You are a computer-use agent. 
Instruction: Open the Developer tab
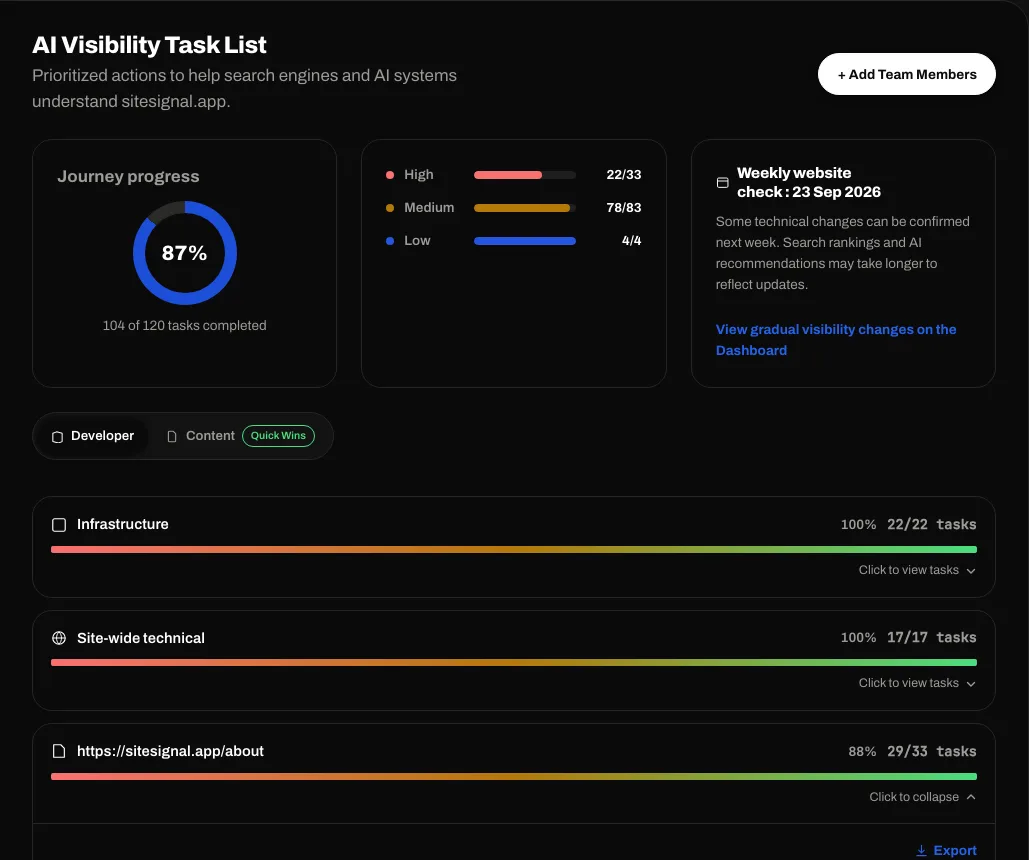point(93,436)
